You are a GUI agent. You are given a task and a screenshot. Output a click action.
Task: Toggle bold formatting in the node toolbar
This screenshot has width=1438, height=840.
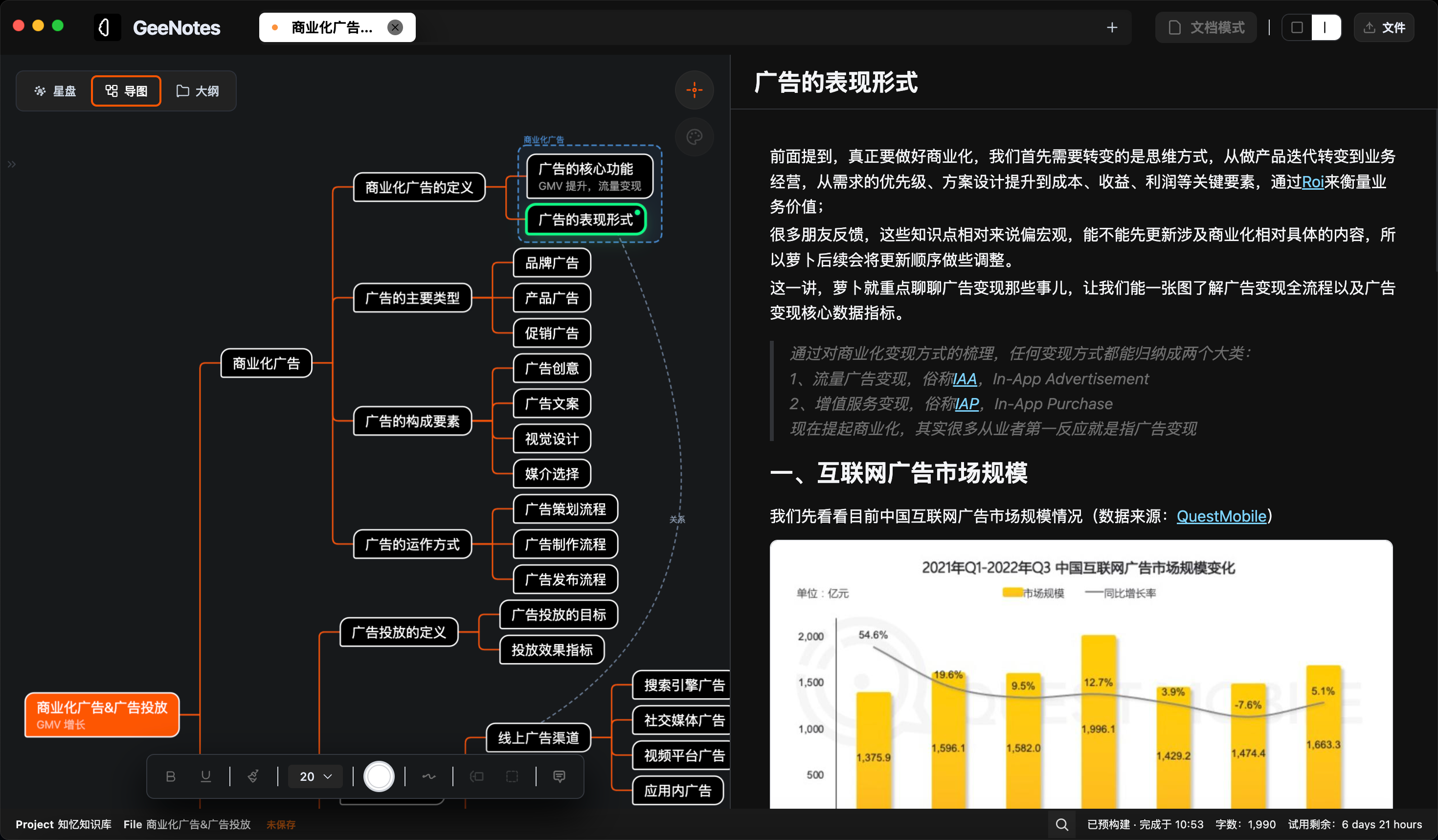pos(171,776)
